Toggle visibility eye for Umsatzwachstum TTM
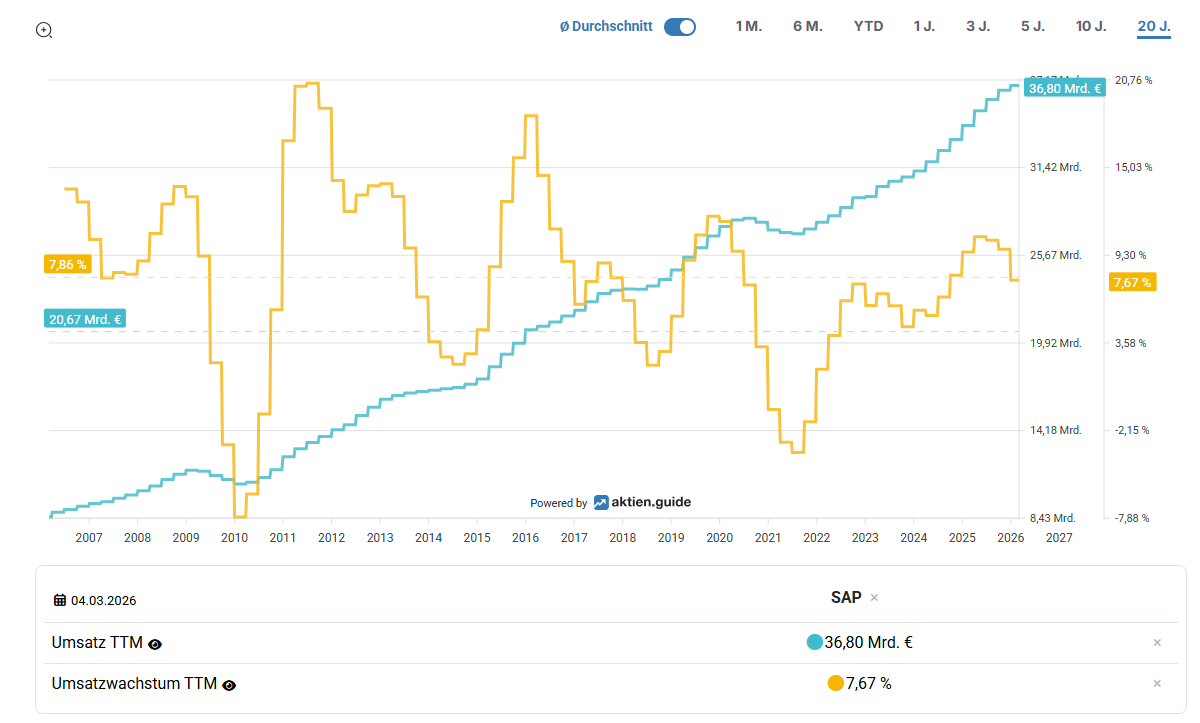The height and width of the screenshot is (723, 1200). (x=229, y=685)
